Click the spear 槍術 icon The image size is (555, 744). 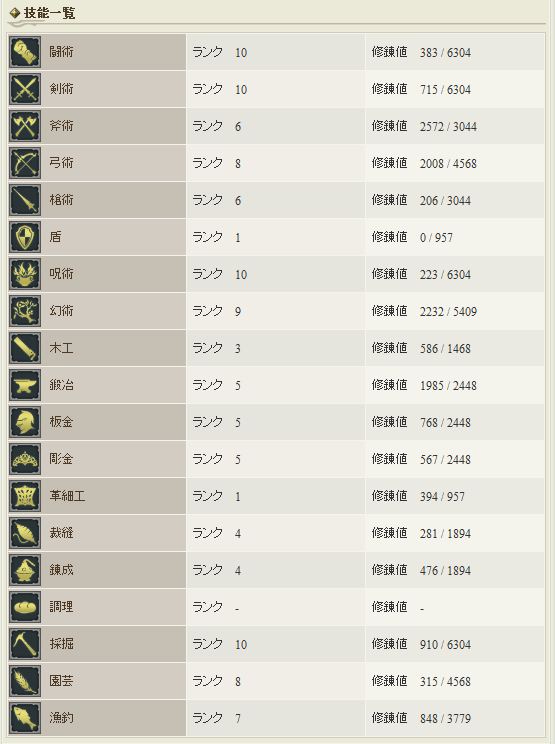[25, 200]
